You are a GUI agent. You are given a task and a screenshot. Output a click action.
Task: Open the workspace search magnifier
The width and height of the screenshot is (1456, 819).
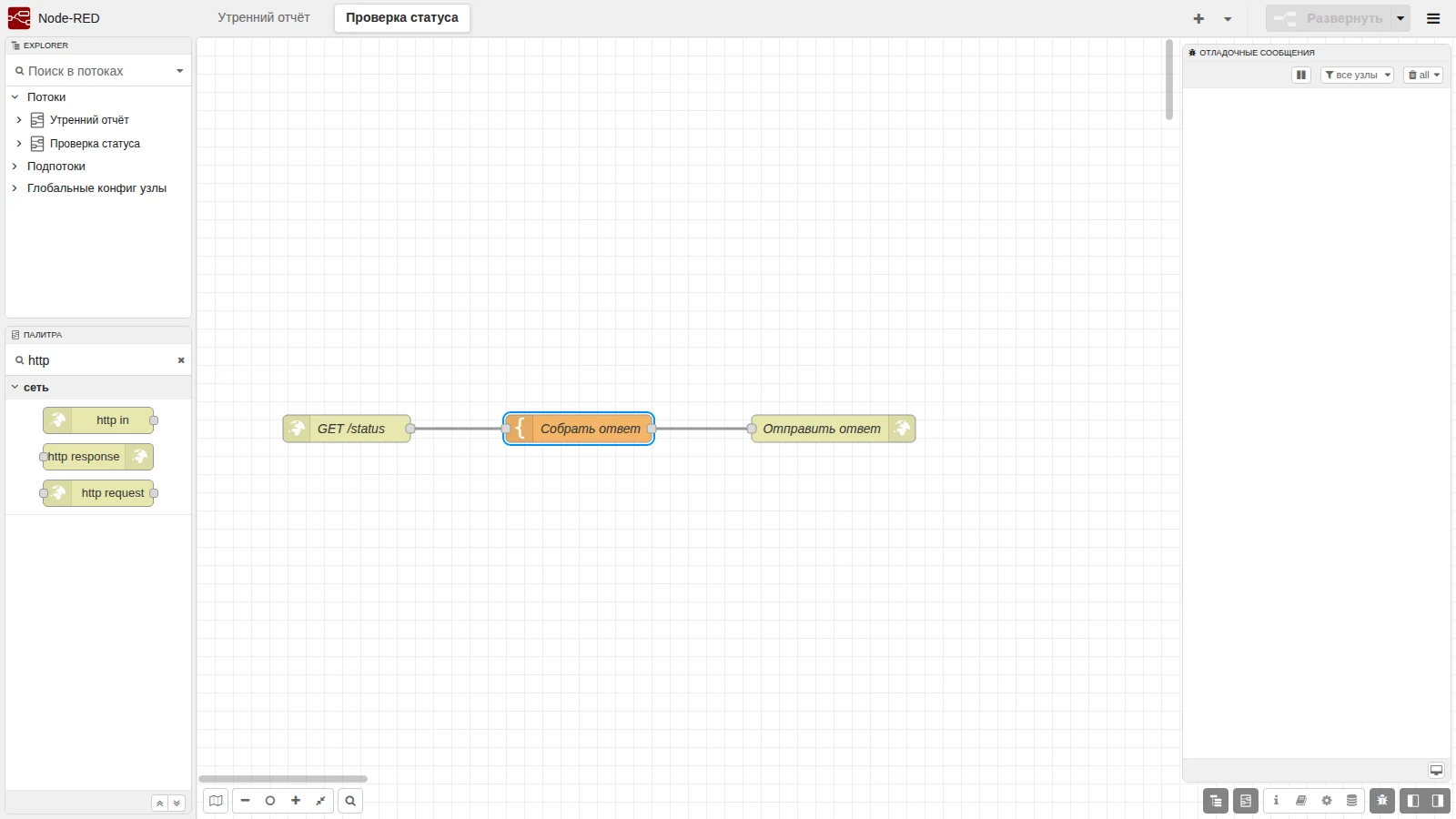pyautogui.click(x=350, y=801)
